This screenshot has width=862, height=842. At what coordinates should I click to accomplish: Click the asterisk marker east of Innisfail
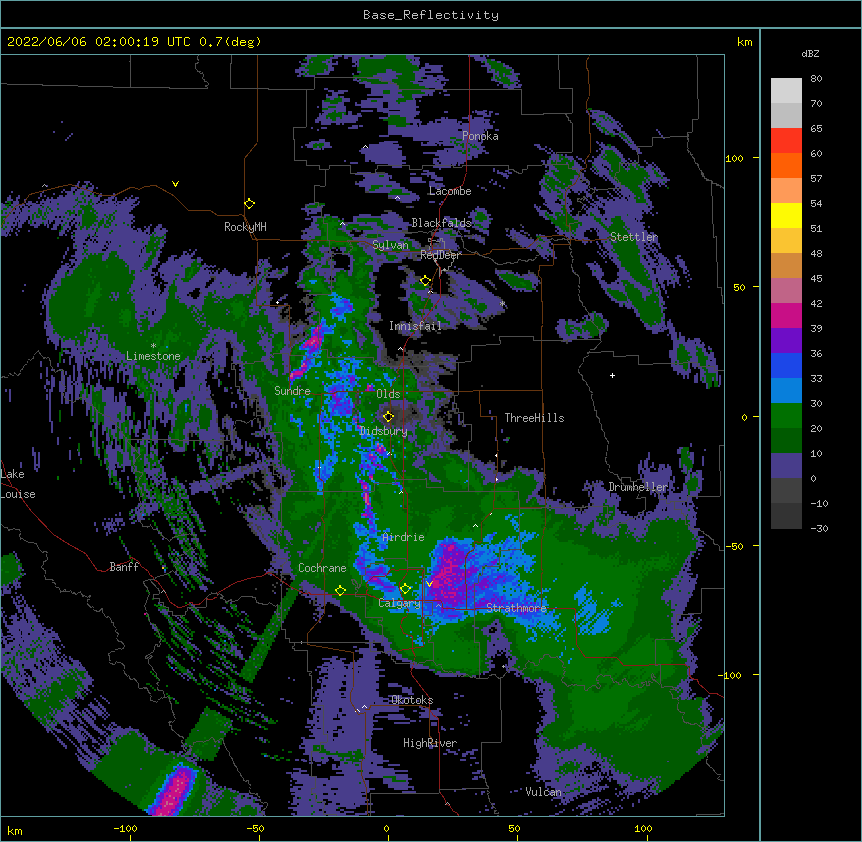[x=502, y=304]
